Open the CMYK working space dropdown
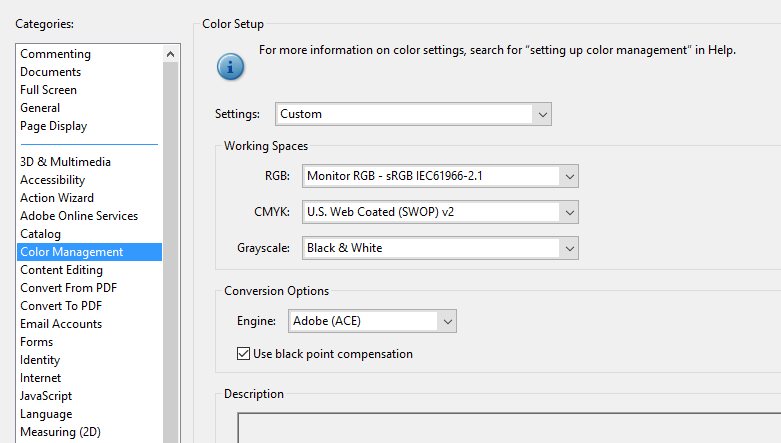The width and height of the screenshot is (781, 443). pos(439,212)
